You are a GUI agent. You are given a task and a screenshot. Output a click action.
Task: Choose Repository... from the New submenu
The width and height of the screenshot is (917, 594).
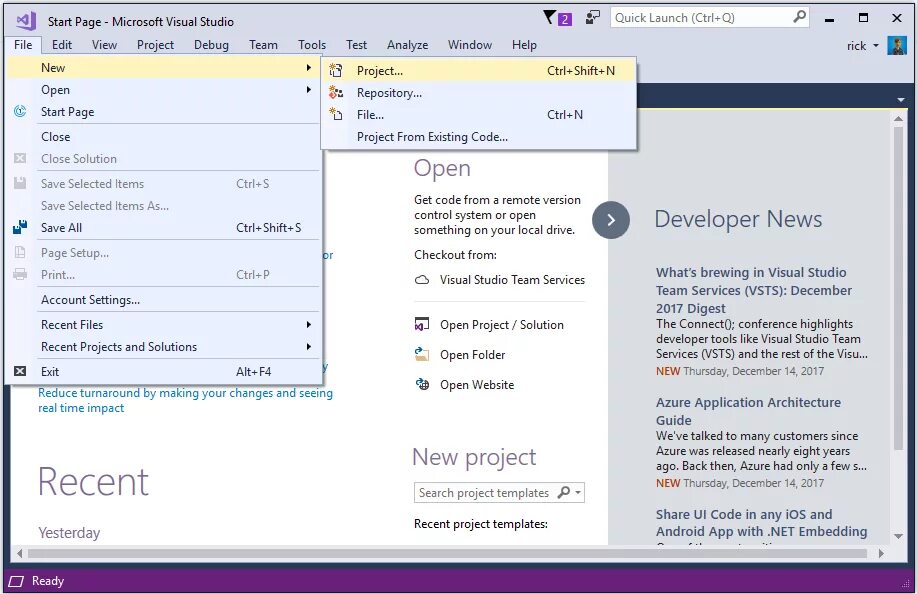point(478,92)
